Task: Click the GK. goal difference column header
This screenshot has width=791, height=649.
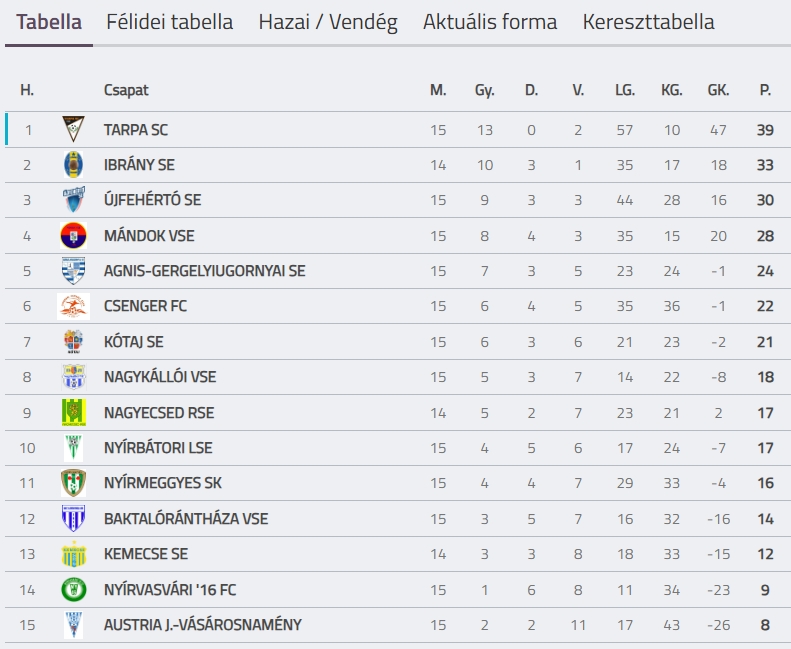Action: coord(718,90)
